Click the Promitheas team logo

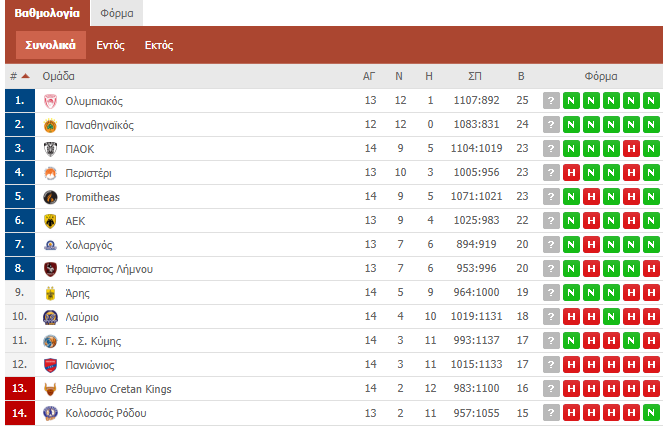point(50,197)
